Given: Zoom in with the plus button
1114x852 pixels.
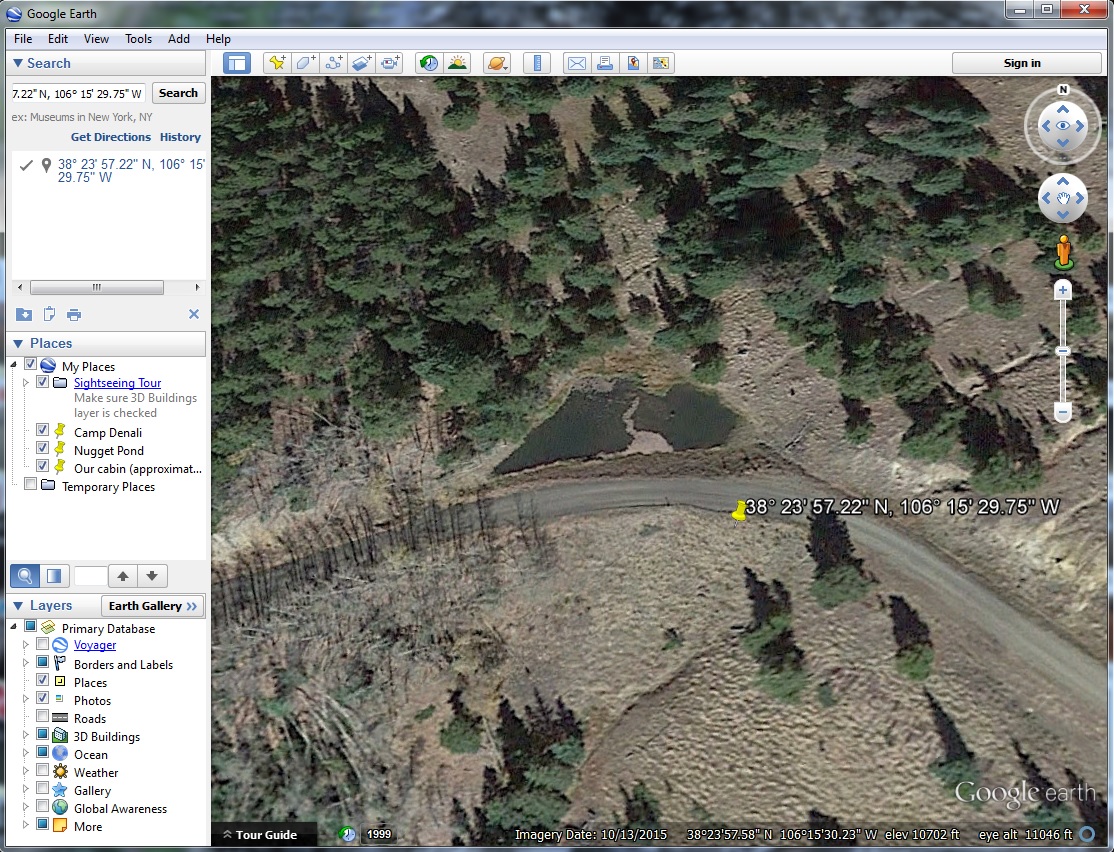Looking at the screenshot, I should pyautogui.click(x=1063, y=290).
